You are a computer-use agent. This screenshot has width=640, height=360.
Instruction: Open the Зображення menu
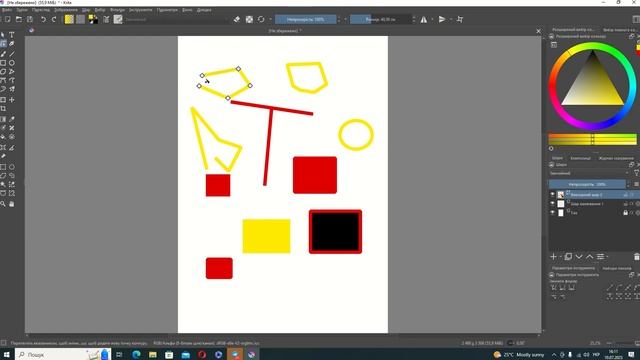(x=66, y=10)
